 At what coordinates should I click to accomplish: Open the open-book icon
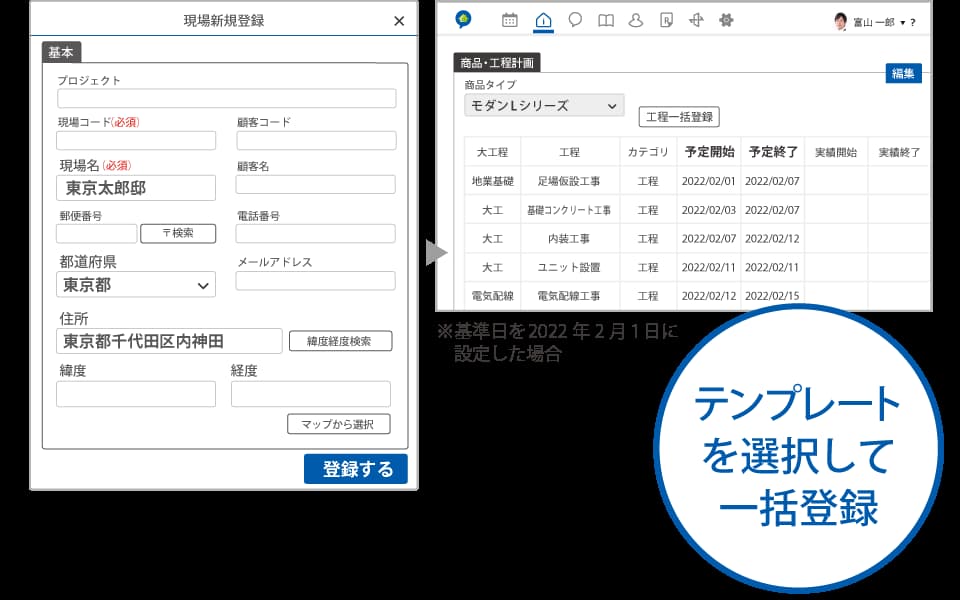(606, 21)
